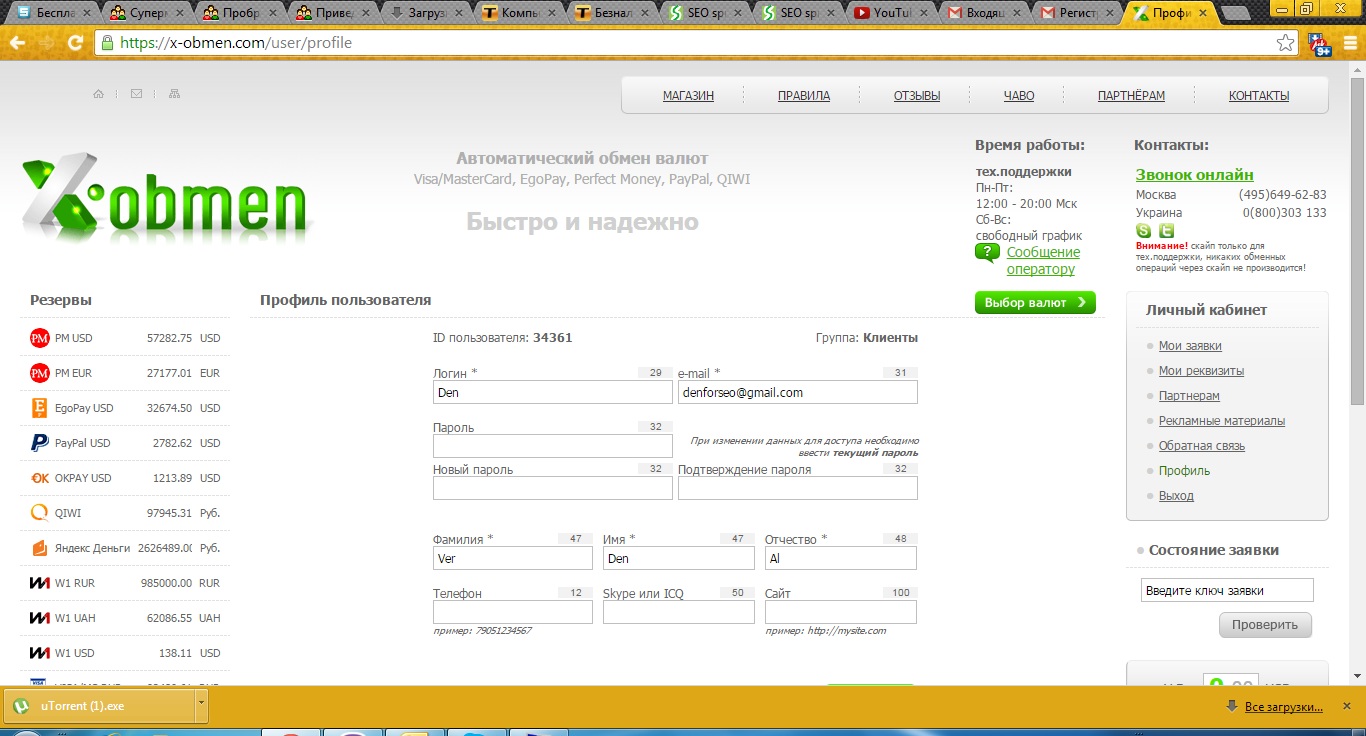This screenshot has height=736, width=1366.
Task: Open the sitemap icon in the header
Action: pos(175,94)
